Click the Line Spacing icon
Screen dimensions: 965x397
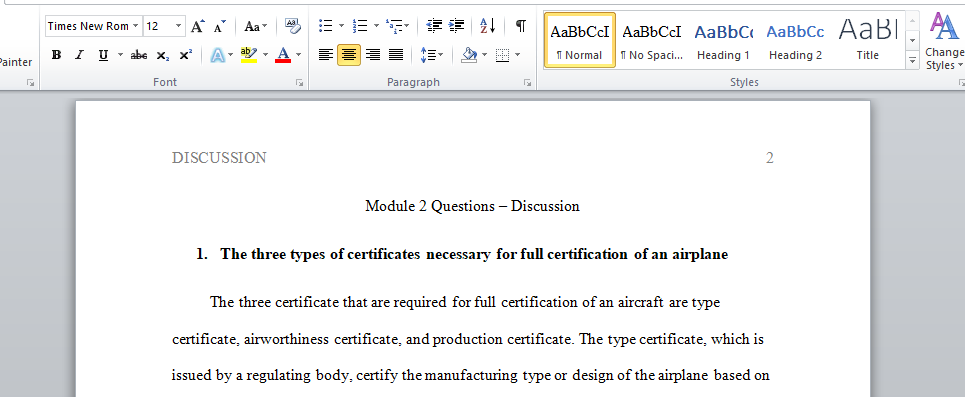(x=428, y=55)
